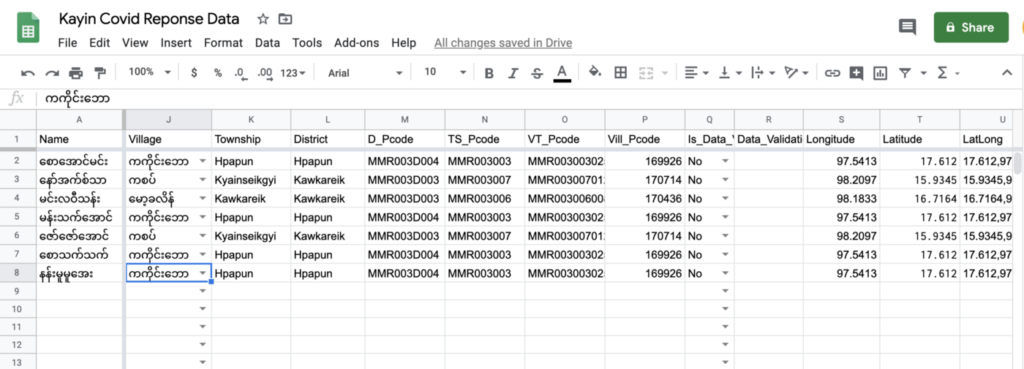
Task: Open the Add-ons menu
Action: click(357, 43)
